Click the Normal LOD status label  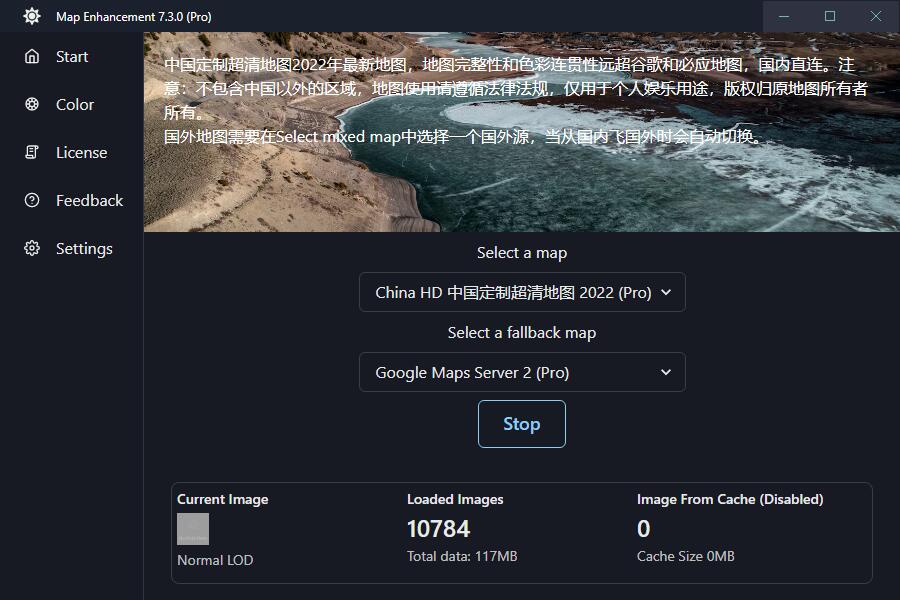click(214, 560)
